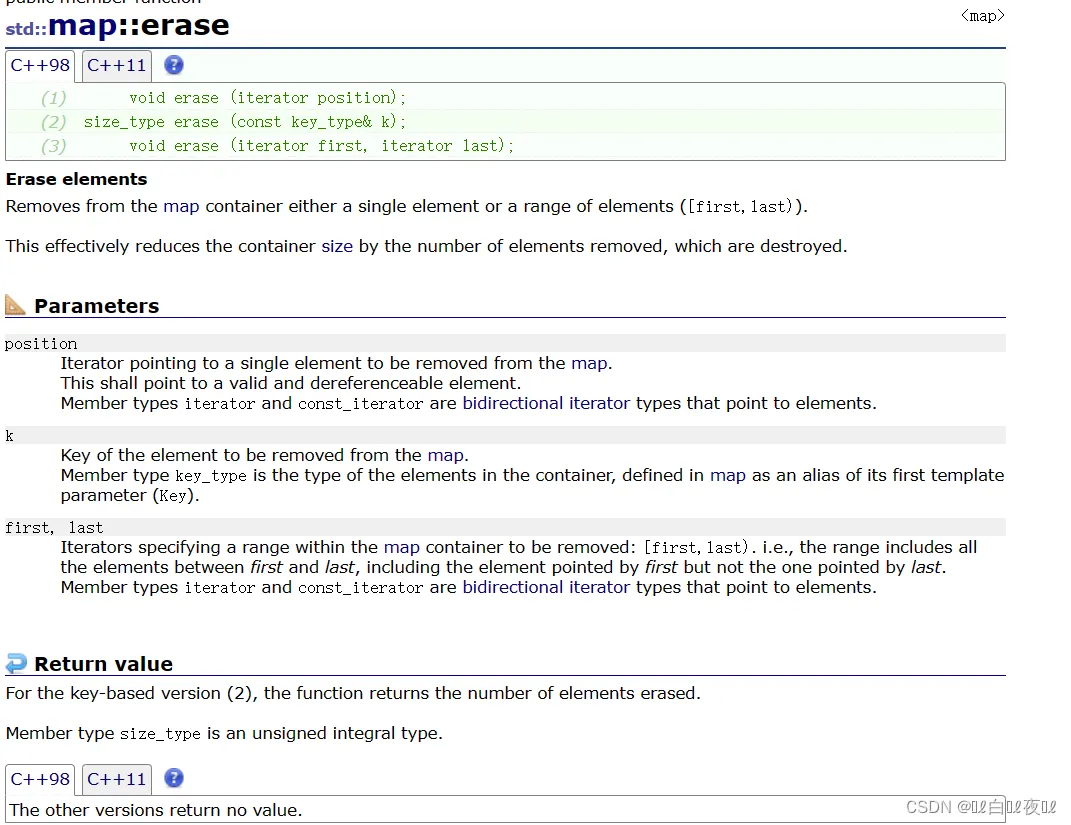Click the '(3)' overload number
The image size is (1071, 825).
pos(54,146)
